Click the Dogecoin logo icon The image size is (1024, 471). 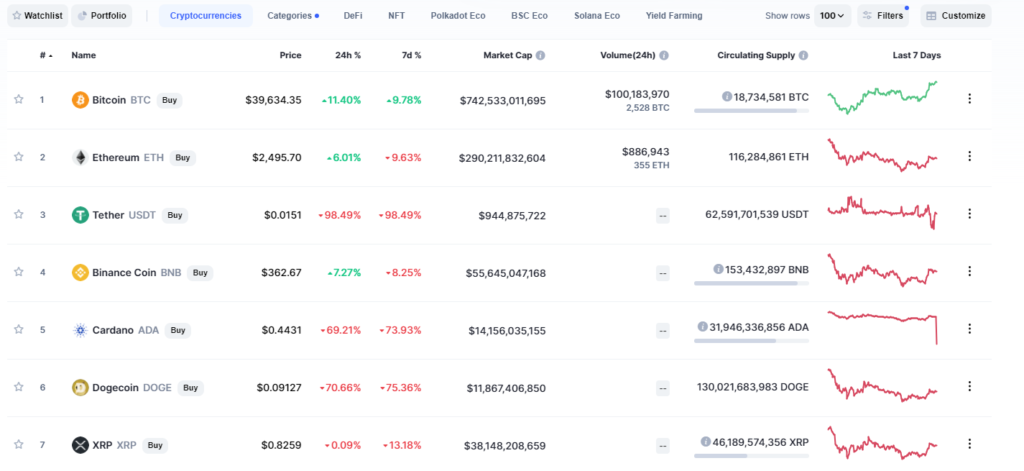click(80, 387)
